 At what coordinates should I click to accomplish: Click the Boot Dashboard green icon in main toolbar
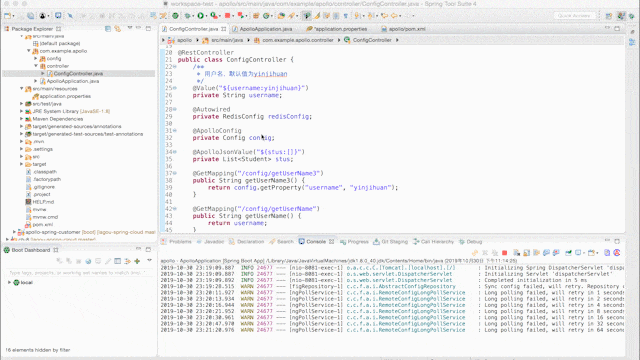175,16
